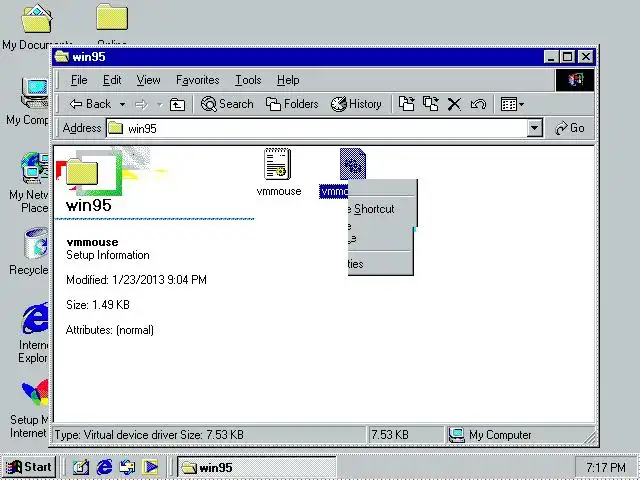Click the clock showing 7:17 PM
Image resolution: width=640 pixels, height=480 pixels.
(606, 467)
